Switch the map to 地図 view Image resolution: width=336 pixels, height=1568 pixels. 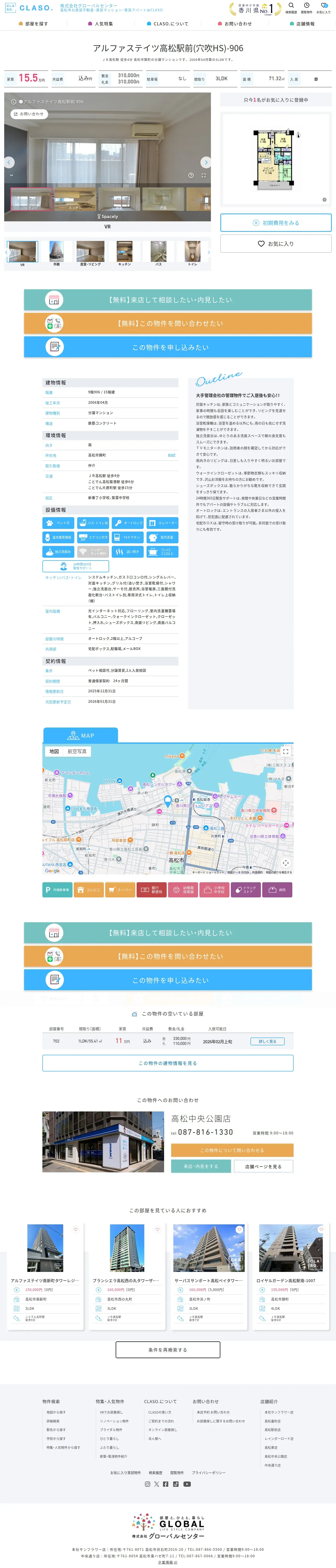coord(54,751)
